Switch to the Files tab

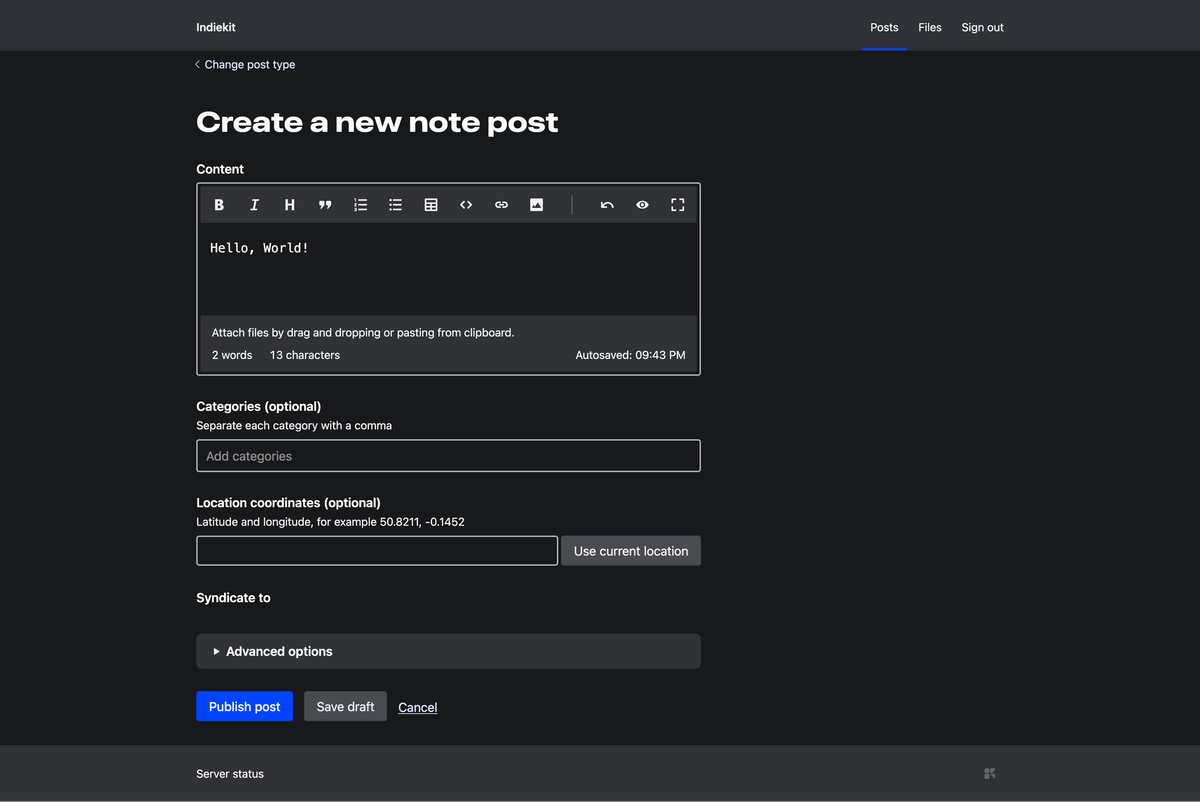point(929,27)
